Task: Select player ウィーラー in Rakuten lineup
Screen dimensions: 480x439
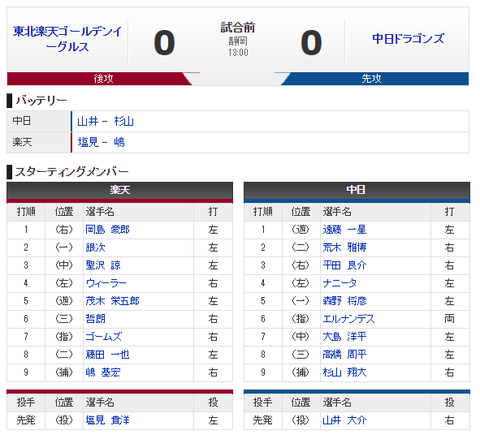Action: click(106, 283)
